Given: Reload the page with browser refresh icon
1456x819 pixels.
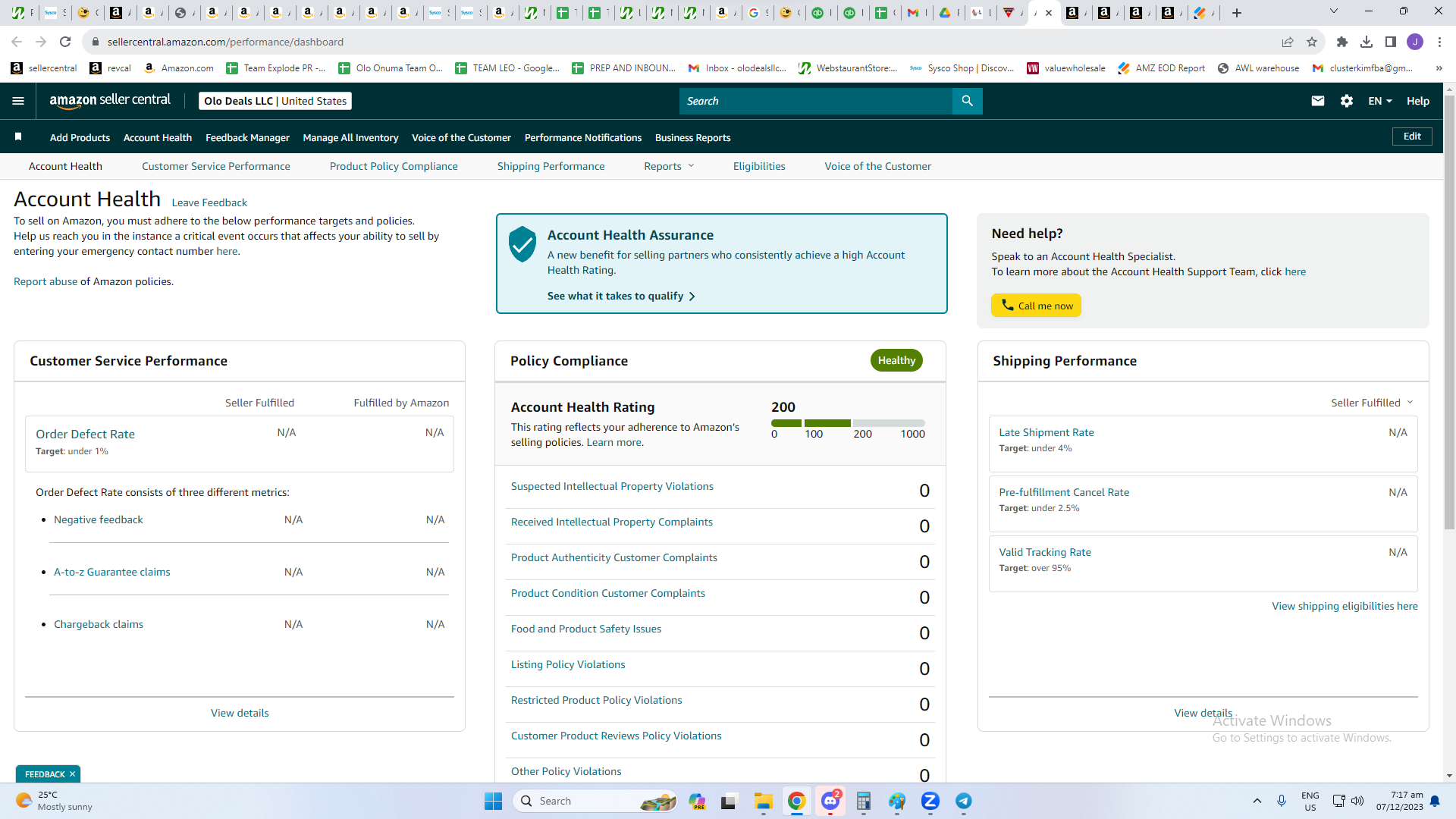Looking at the screenshot, I should 65,42.
